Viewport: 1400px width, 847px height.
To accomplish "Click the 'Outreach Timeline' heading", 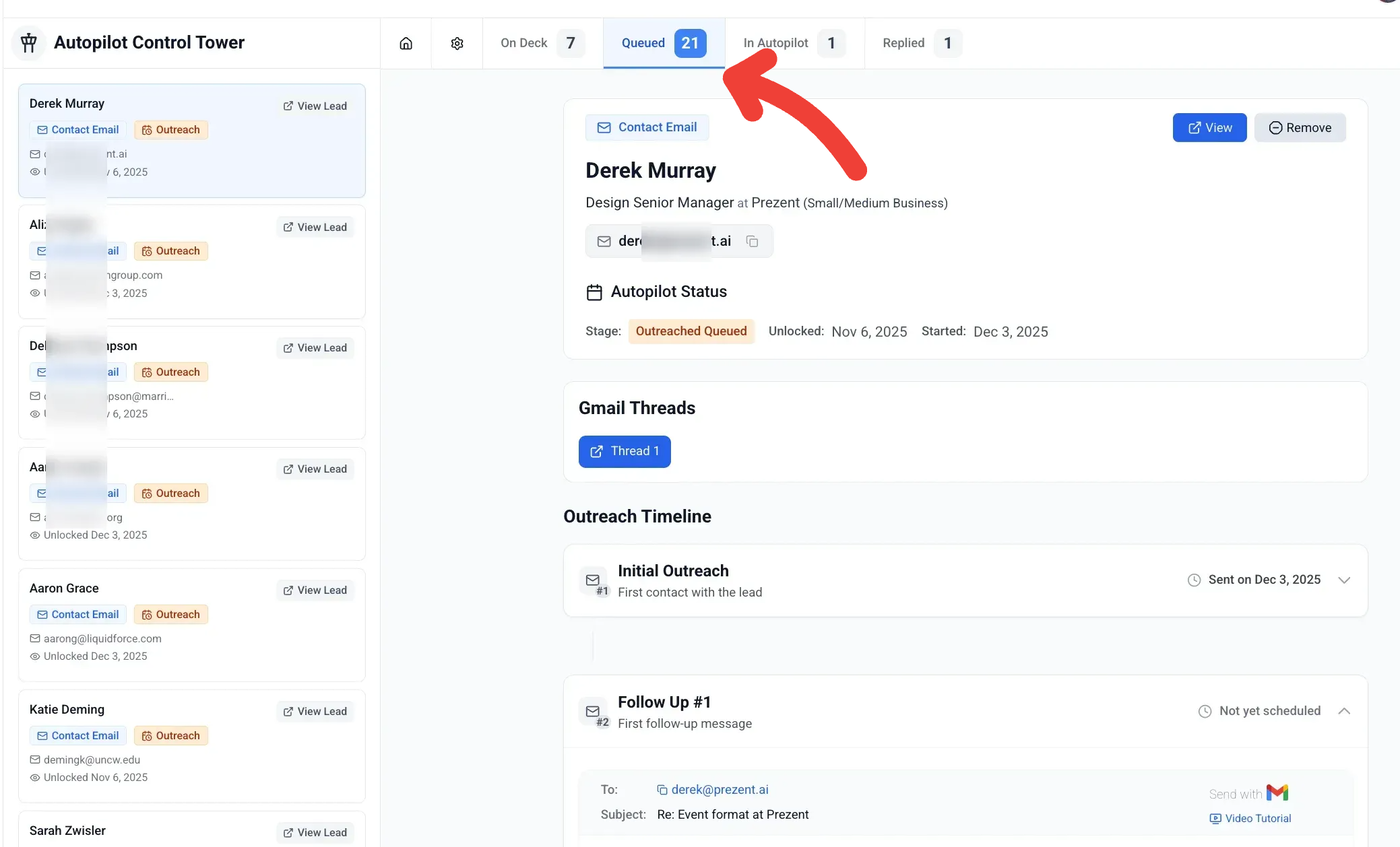I will (x=638, y=517).
